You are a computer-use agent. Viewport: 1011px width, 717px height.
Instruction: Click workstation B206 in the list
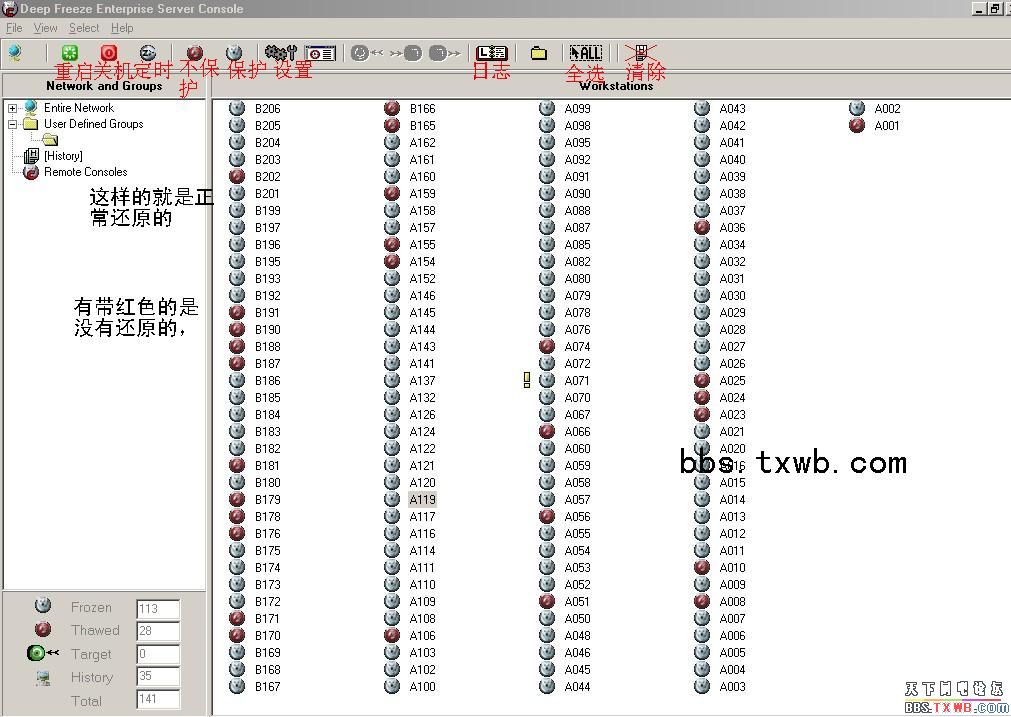point(267,109)
